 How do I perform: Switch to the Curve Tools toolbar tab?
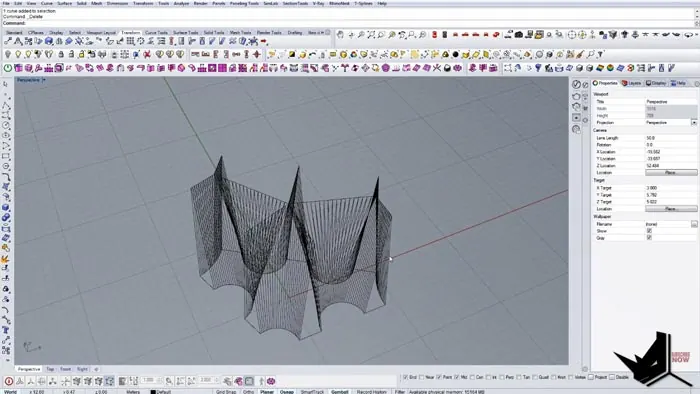click(x=156, y=33)
